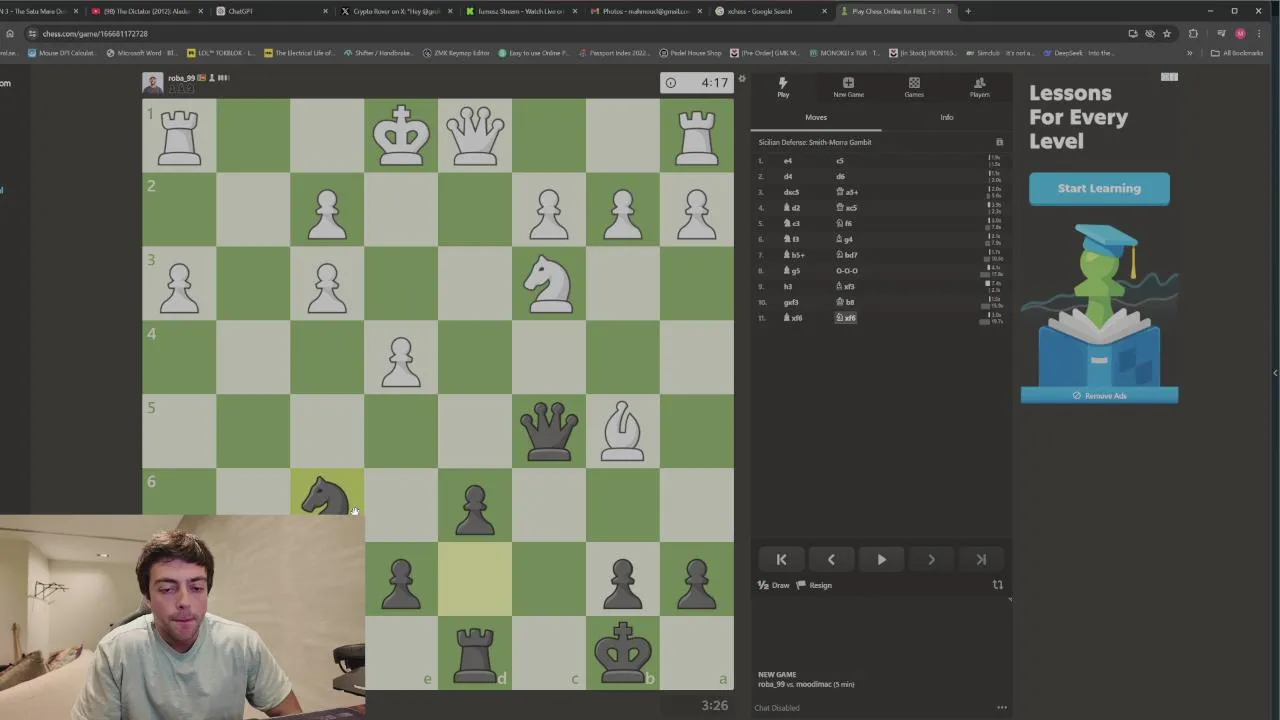Click move e4 in the move list

click(787, 161)
